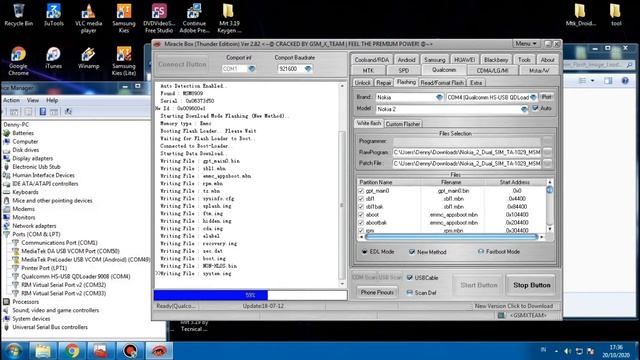Browse for Programmer file button
Viewport: 640px width, 360px height.
point(547,141)
